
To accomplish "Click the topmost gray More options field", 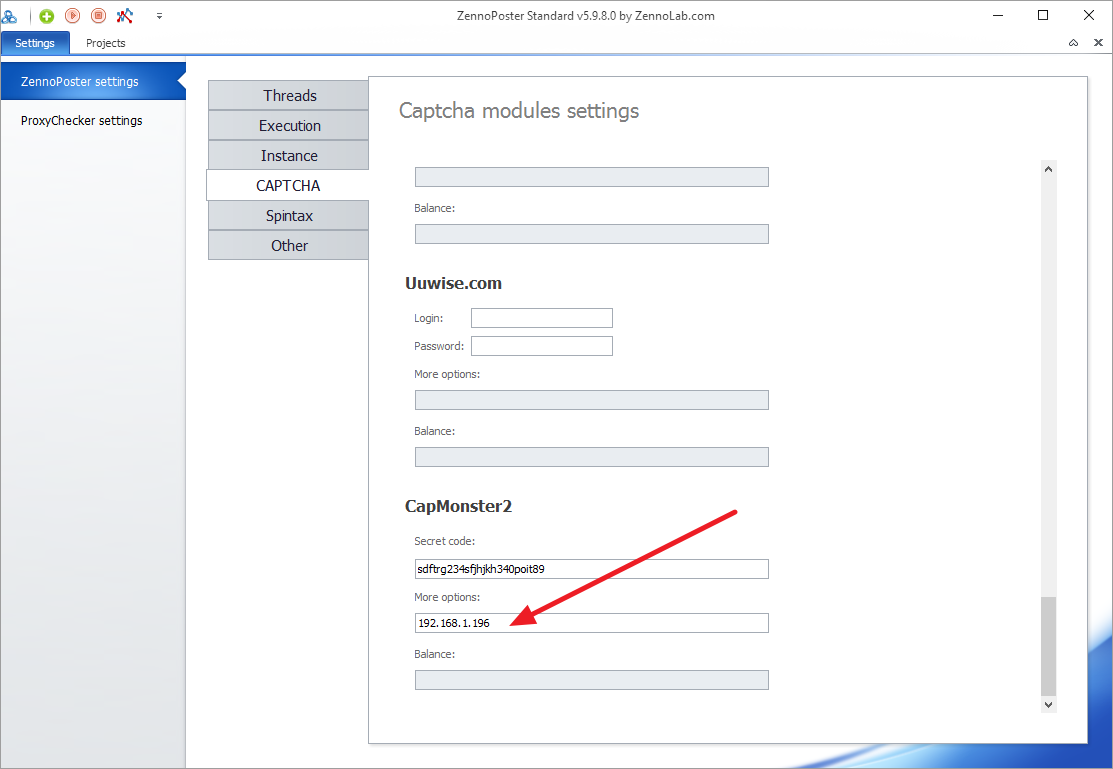I will [591, 177].
